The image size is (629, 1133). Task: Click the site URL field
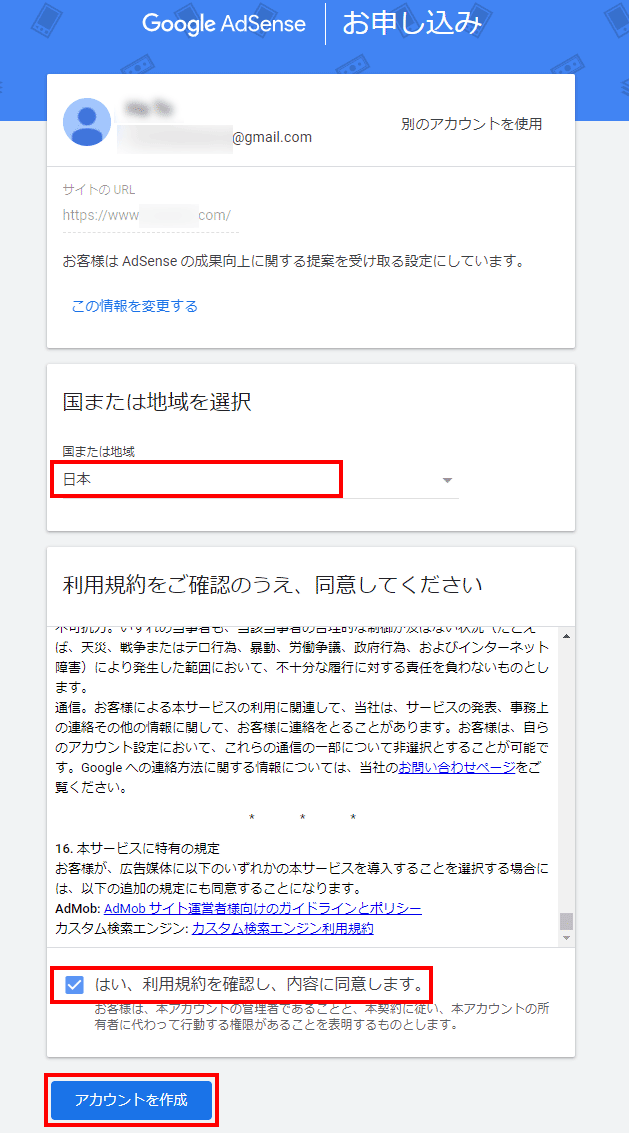pyautogui.click(x=150, y=215)
